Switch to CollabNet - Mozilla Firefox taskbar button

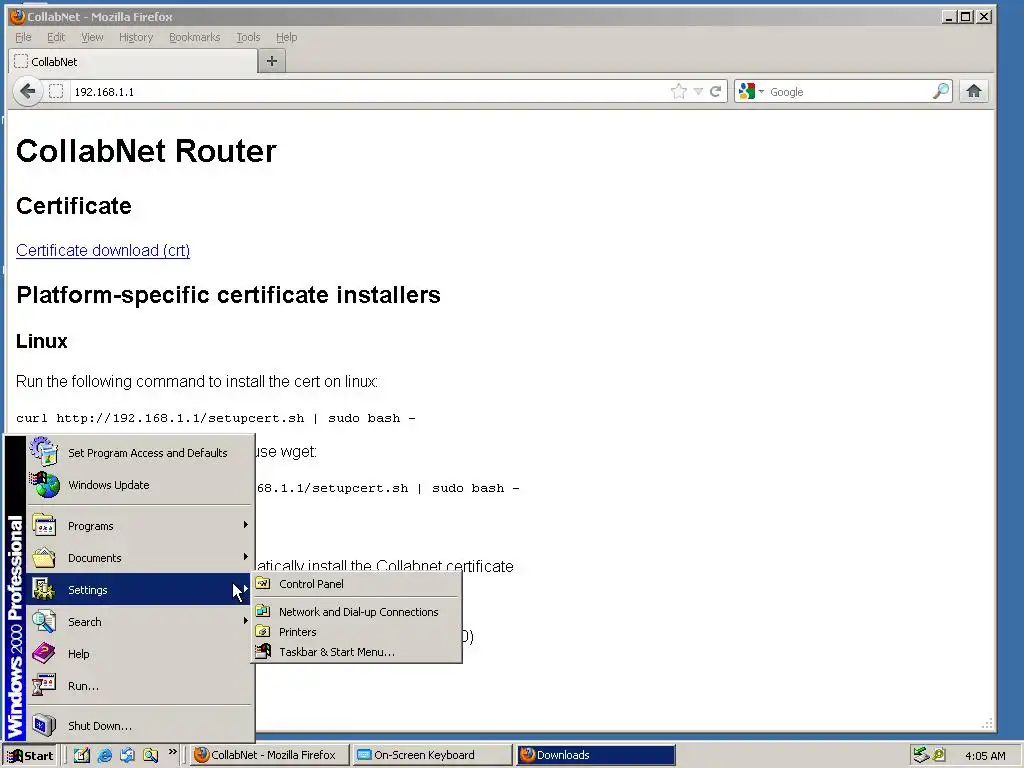pos(269,755)
